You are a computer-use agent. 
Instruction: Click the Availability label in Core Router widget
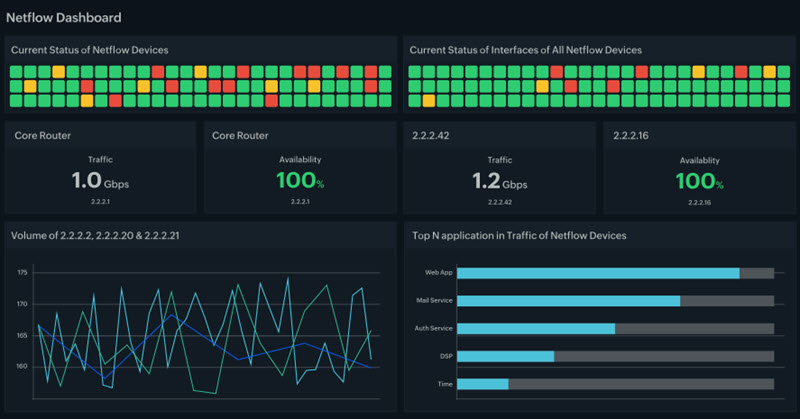pyautogui.click(x=300, y=160)
